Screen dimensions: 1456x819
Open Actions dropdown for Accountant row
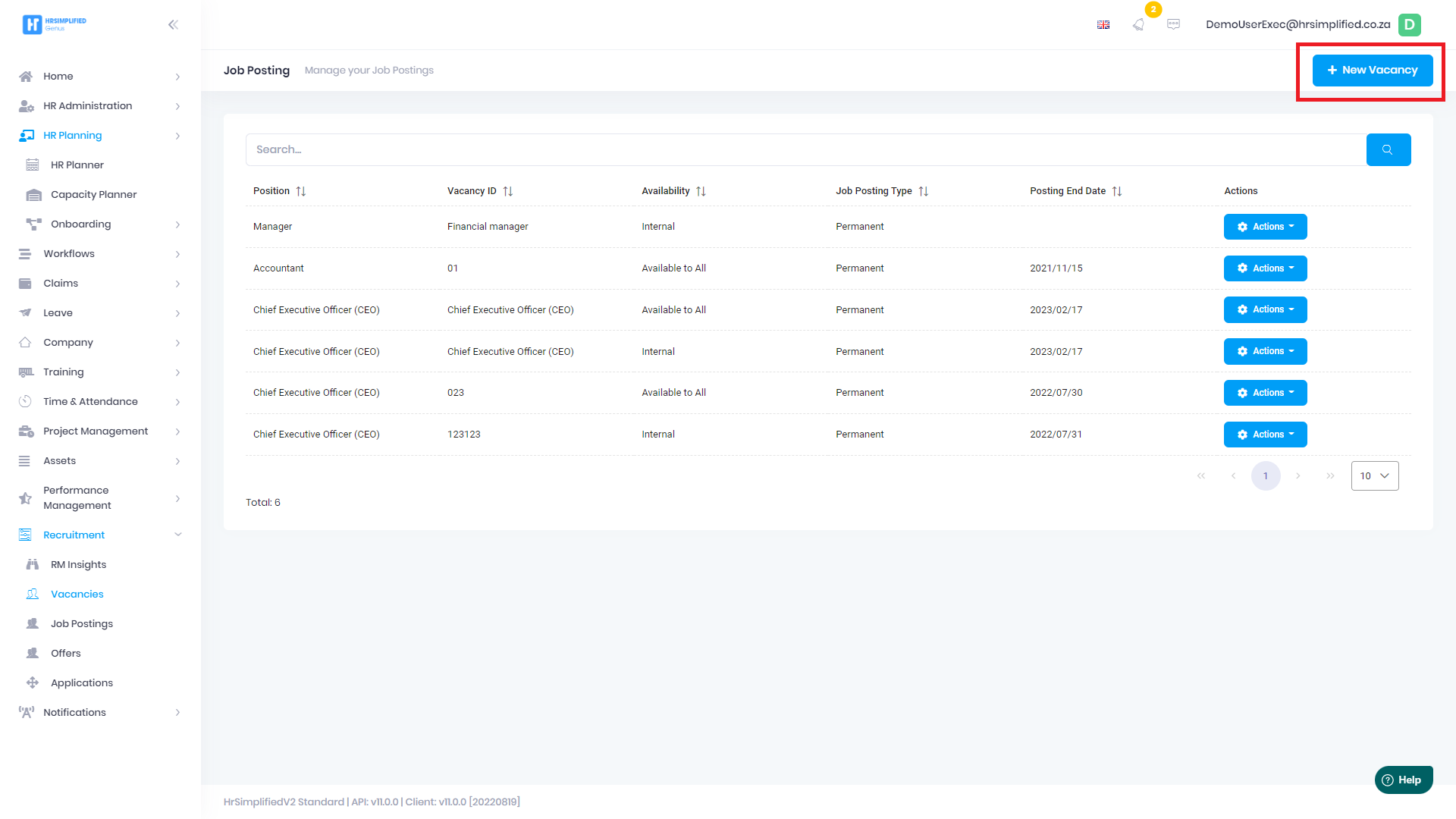tap(1265, 268)
